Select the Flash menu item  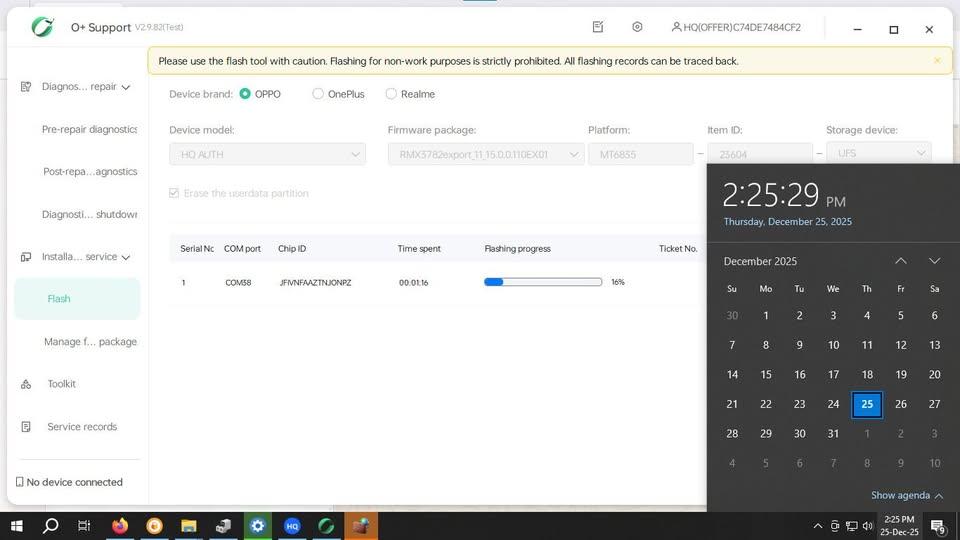pyautogui.click(x=77, y=299)
